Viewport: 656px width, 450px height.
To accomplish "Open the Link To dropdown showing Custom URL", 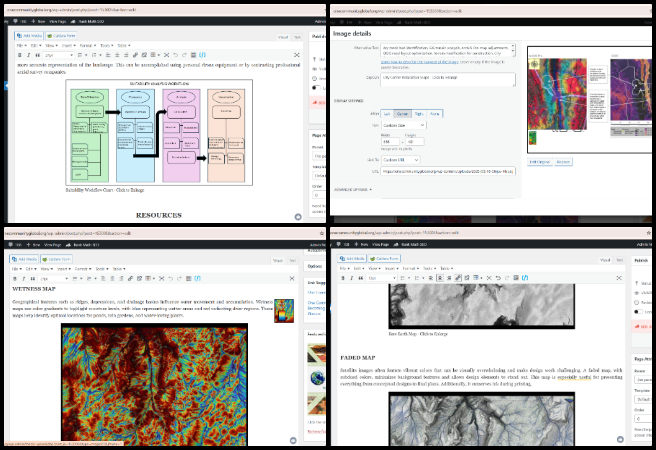I will (x=400, y=160).
